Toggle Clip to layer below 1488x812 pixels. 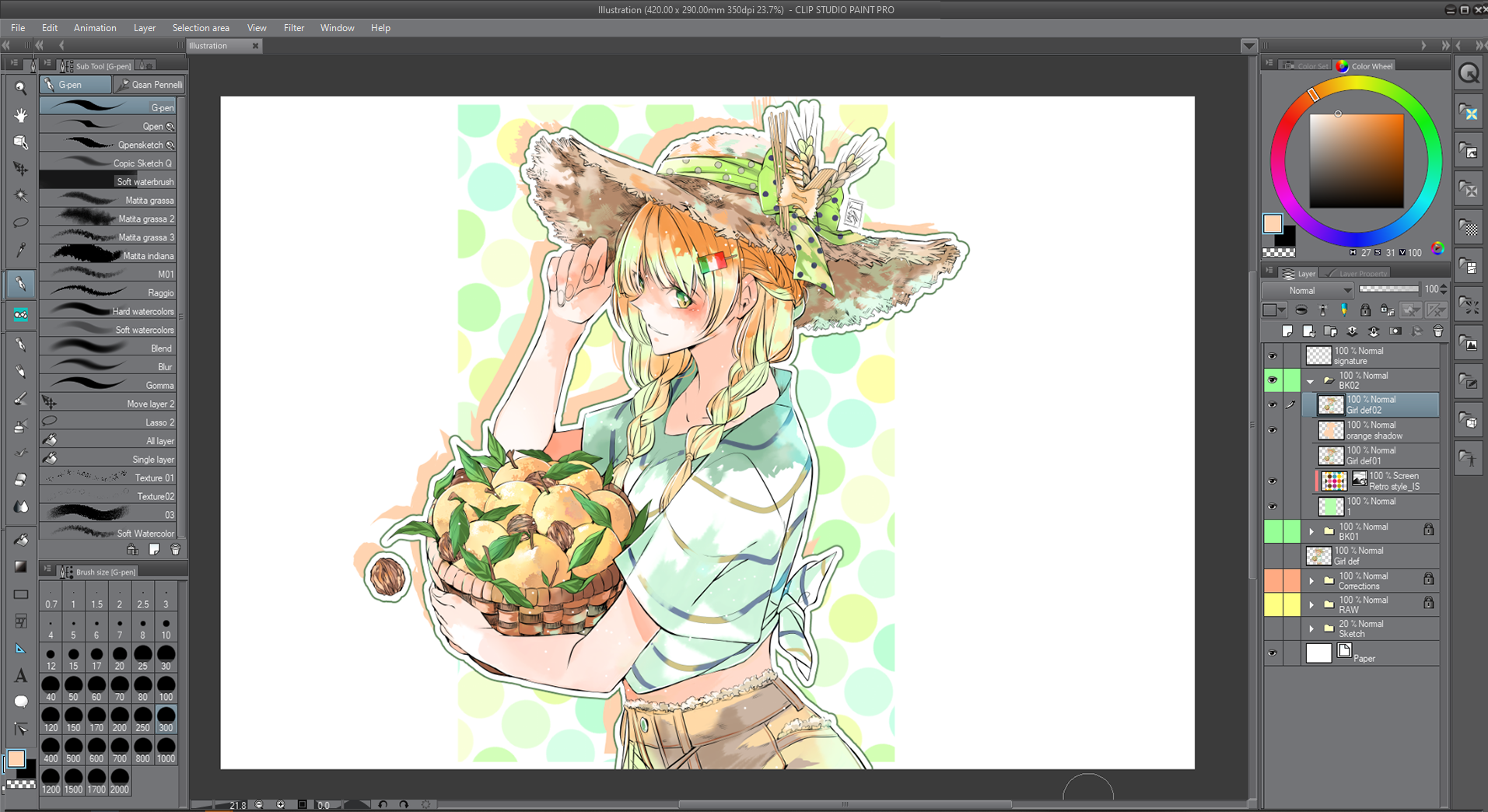pos(1301,310)
